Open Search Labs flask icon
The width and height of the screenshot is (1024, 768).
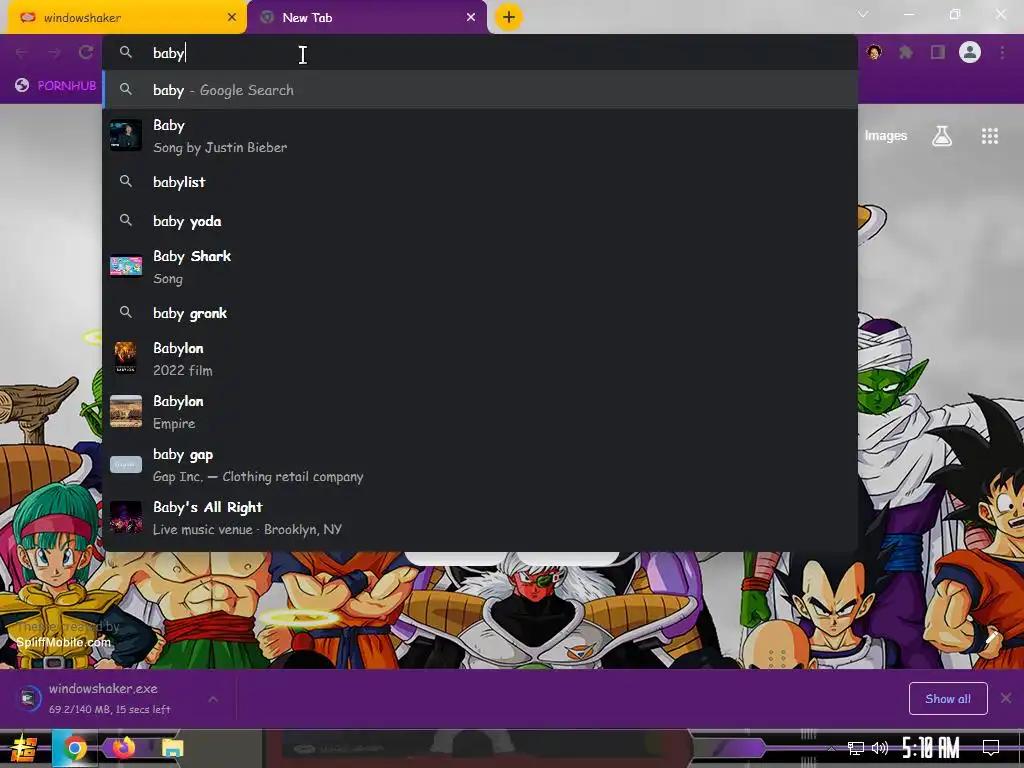tap(942, 136)
